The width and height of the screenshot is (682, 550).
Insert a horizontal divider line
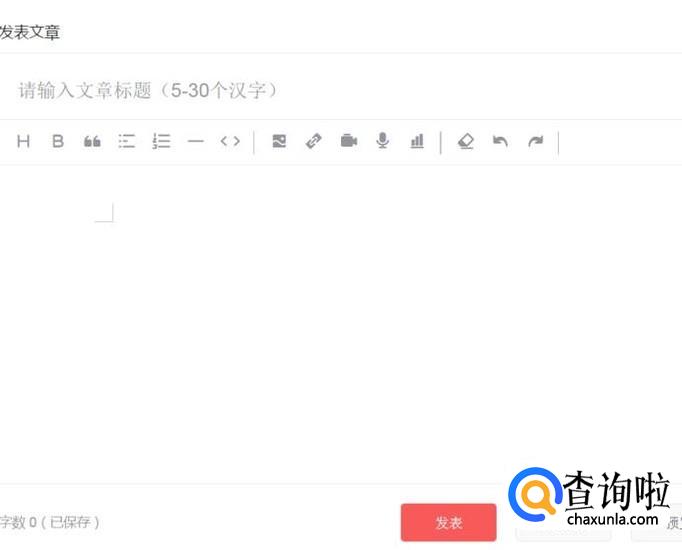tap(196, 141)
